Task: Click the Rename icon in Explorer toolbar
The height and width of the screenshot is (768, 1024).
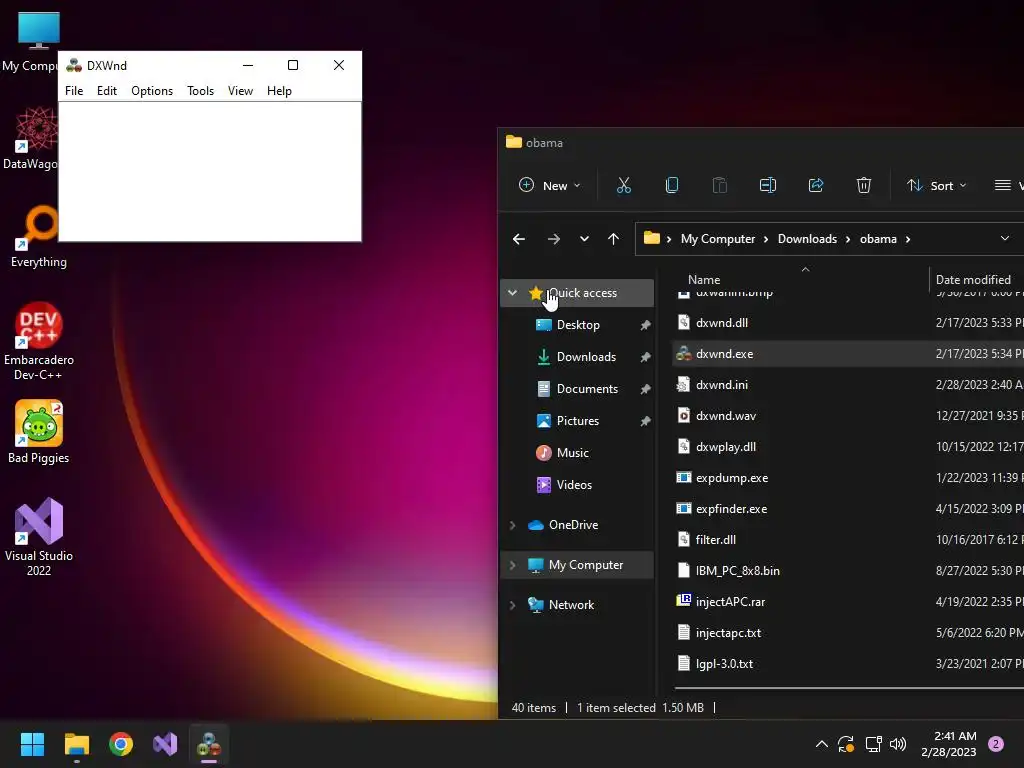Action: click(767, 185)
